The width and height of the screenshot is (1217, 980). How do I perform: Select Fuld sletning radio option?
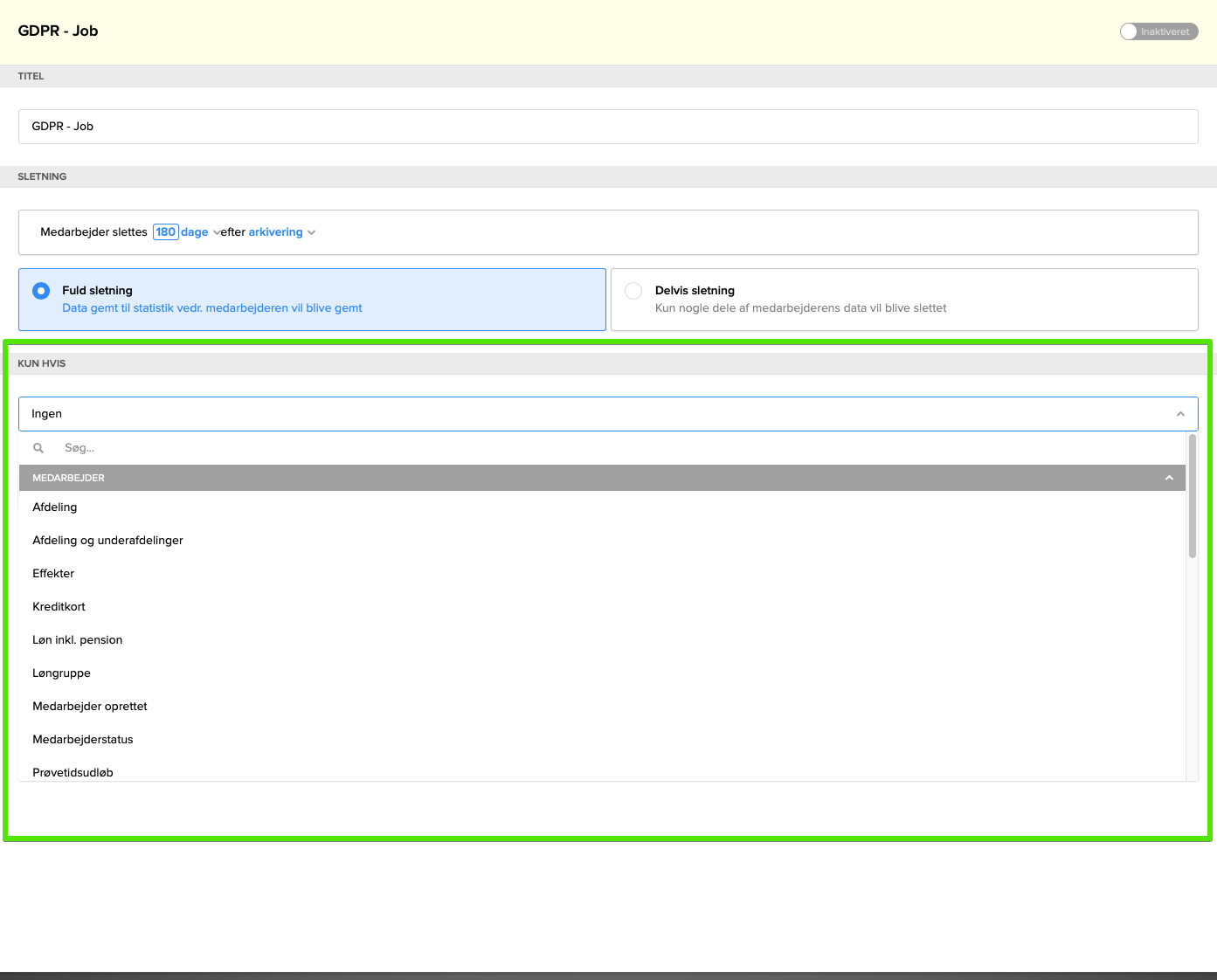pos(41,291)
